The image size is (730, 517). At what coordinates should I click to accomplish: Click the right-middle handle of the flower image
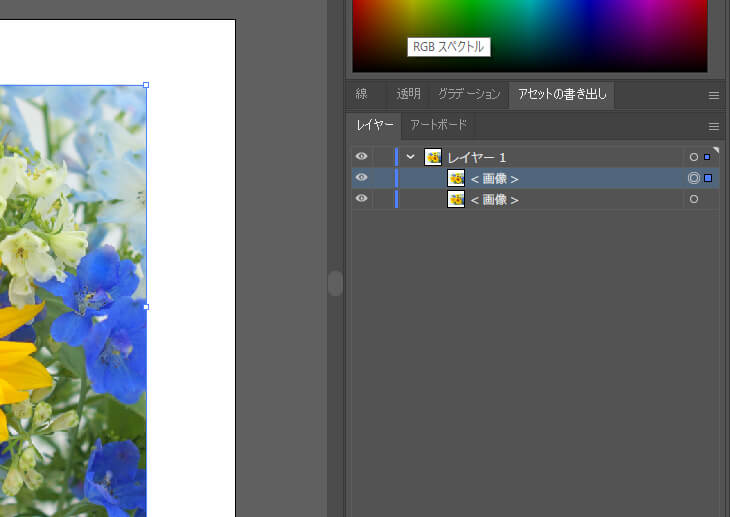tap(146, 307)
